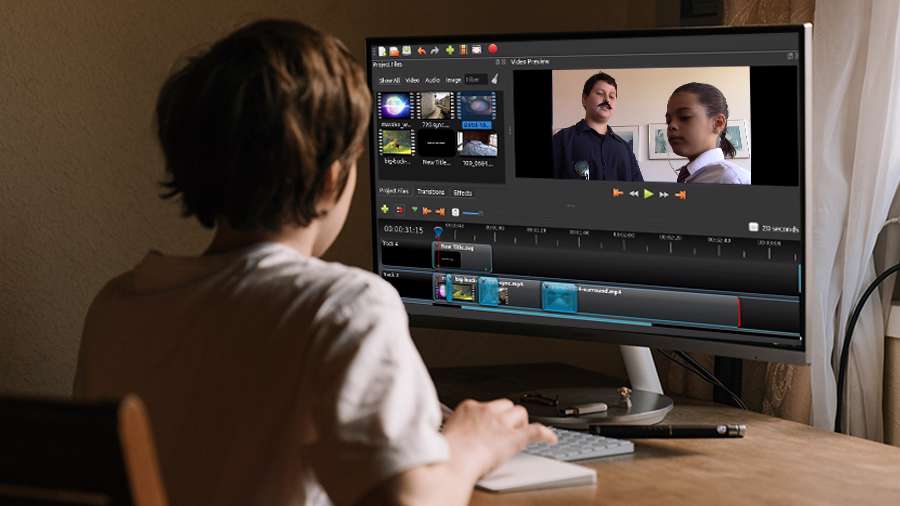Click the red Export Video button

(x=492, y=49)
